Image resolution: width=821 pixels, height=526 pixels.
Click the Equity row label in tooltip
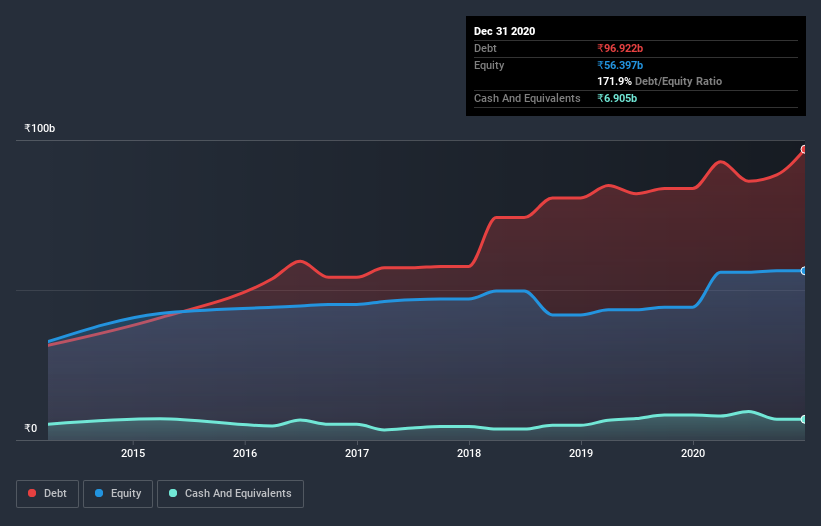pyautogui.click(x=489, y=65)
